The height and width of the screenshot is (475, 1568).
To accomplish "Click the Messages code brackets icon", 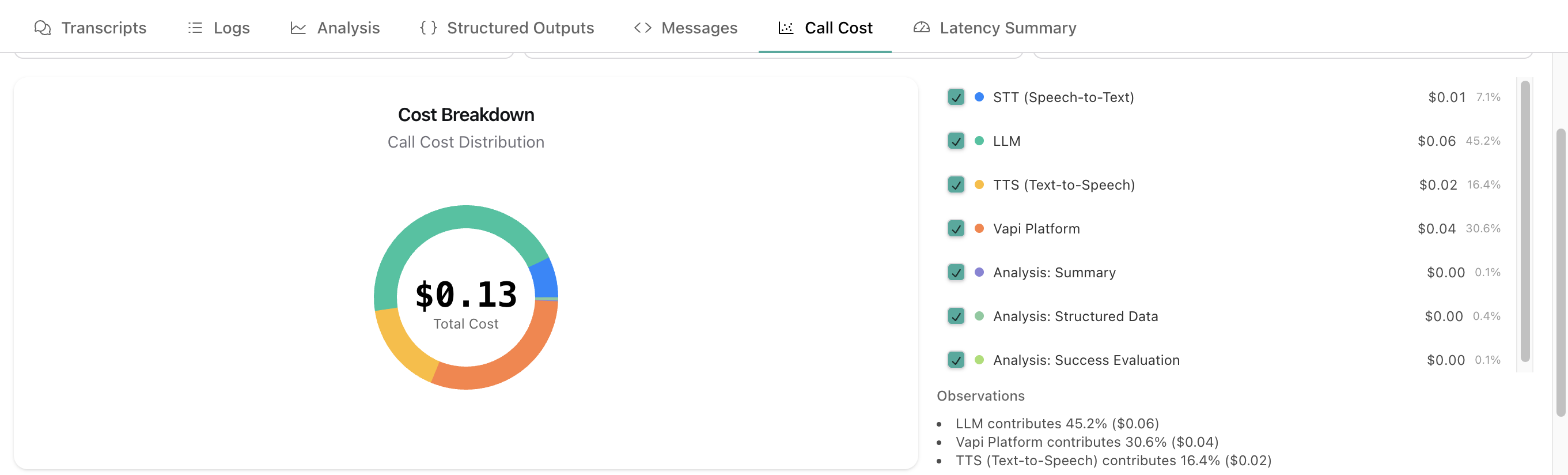I will coord(642,28).
